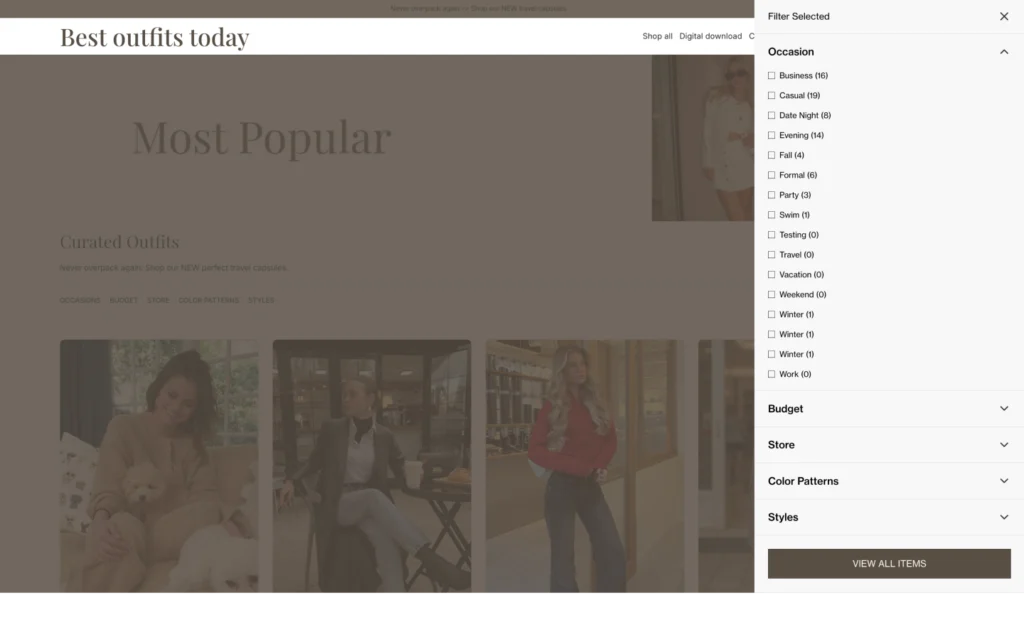
Task: Expand the Styles filter section
Action: [1004, 517]
